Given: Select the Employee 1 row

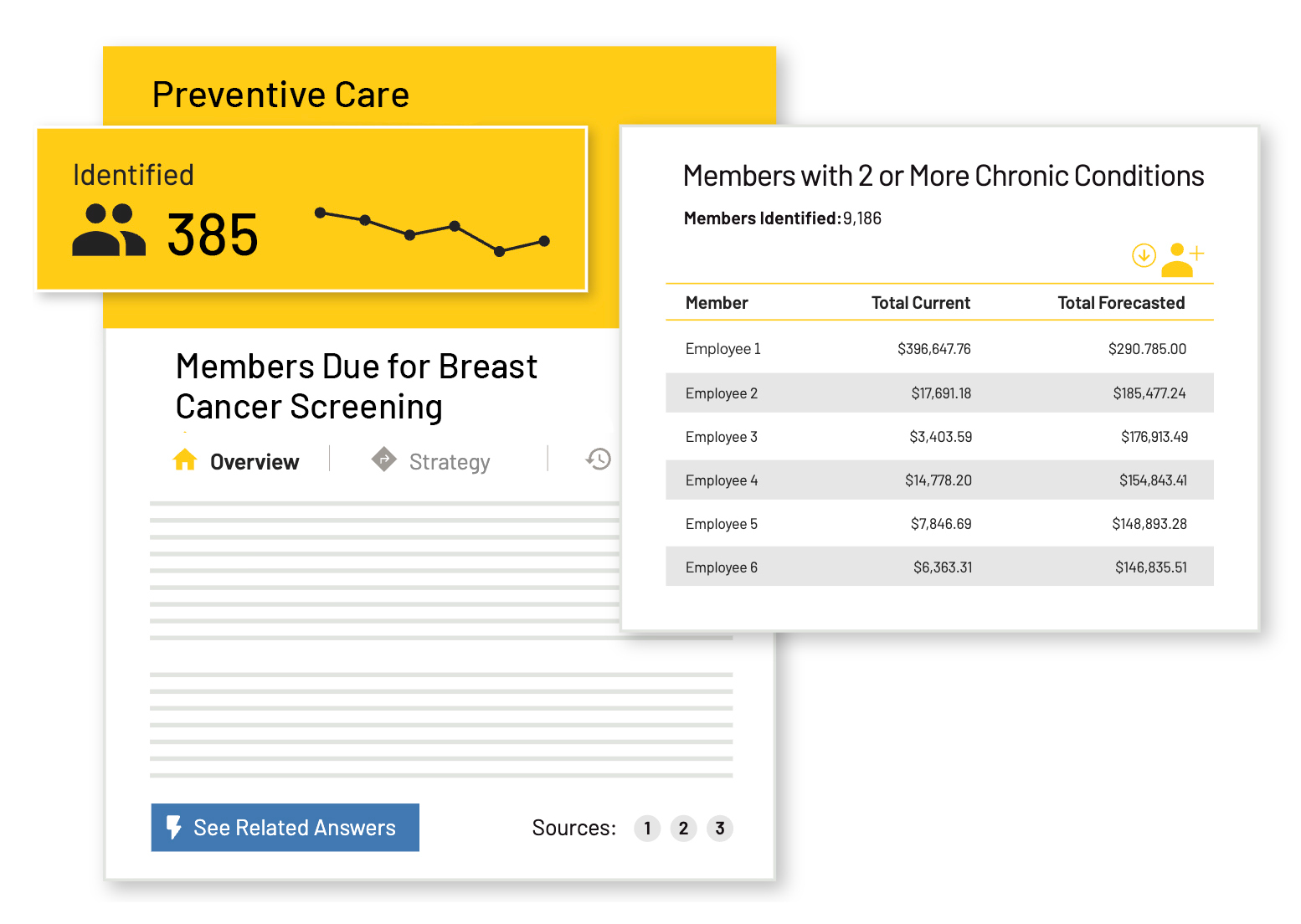Looking at the screenshot, I should pos(938,349).
